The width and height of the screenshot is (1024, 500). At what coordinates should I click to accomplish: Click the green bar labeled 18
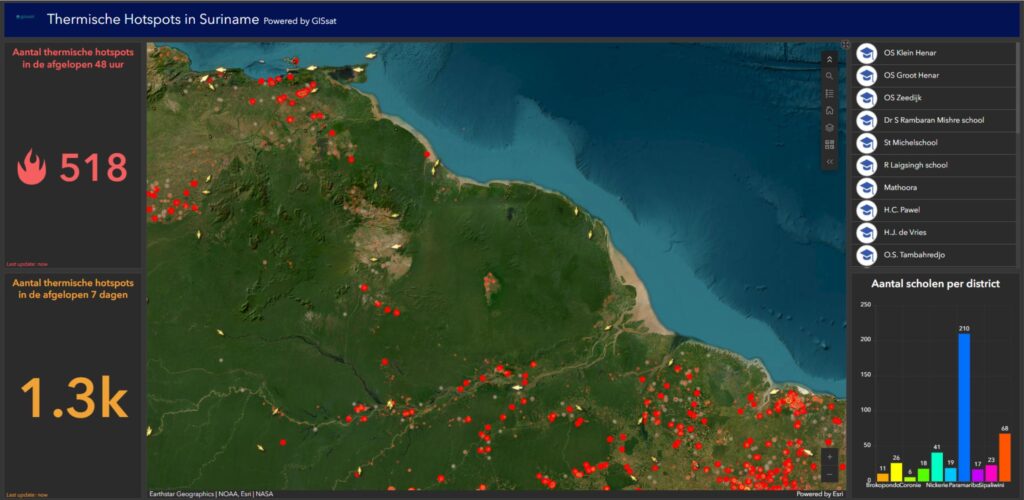coord(923,475)
